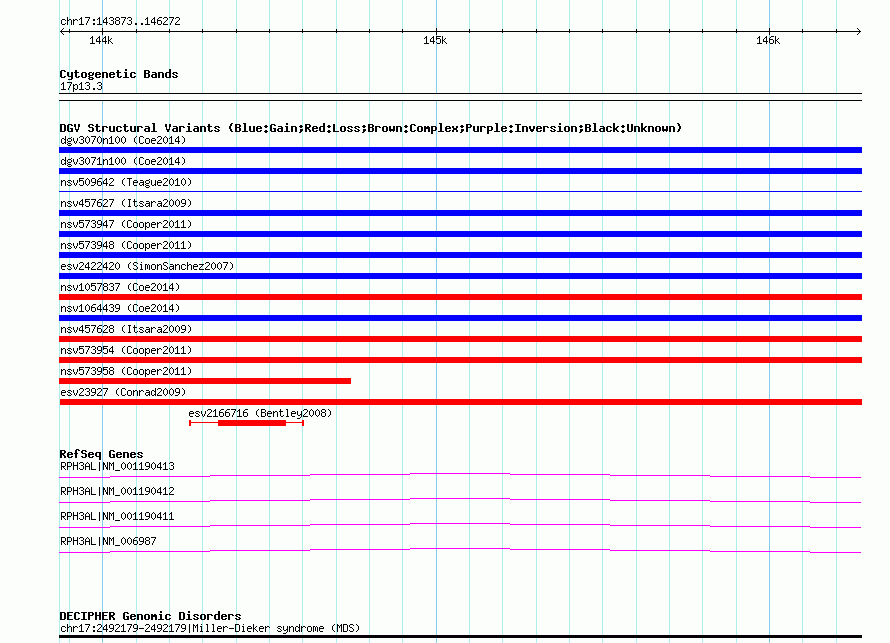890x643 pixels.
Task: Open nsv509642 (Teague2010) variant label
Action: 126,182
